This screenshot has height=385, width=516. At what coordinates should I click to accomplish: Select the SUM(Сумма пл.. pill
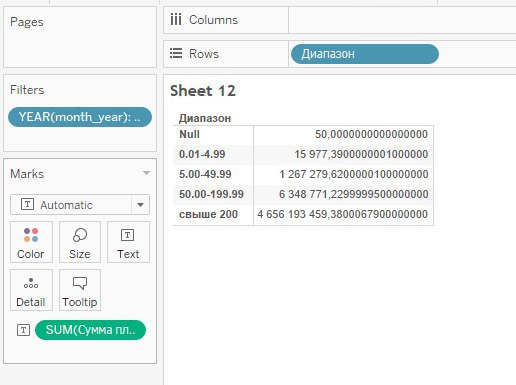click(x=90, y=330)
